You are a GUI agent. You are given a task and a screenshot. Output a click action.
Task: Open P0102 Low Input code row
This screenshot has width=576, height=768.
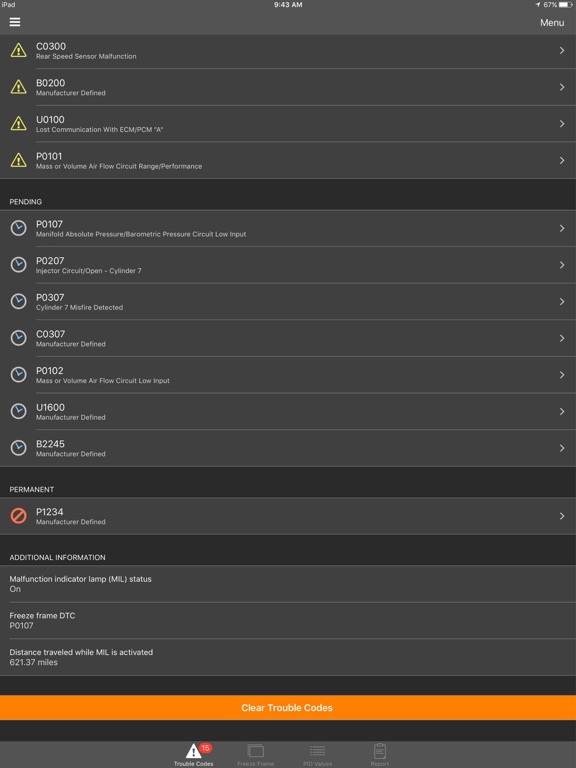pos(288,375)
